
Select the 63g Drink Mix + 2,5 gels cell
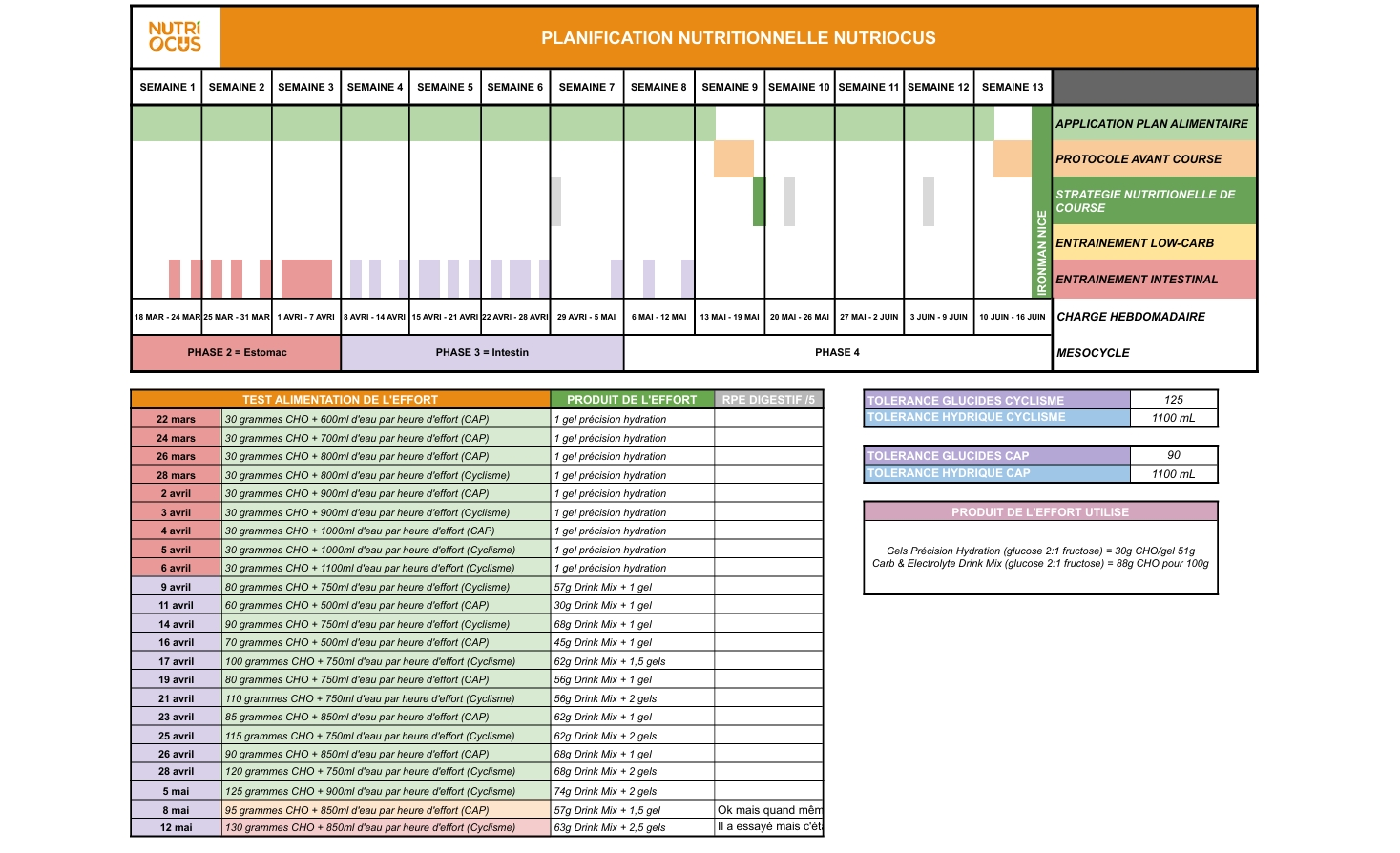tap(633, 827)
